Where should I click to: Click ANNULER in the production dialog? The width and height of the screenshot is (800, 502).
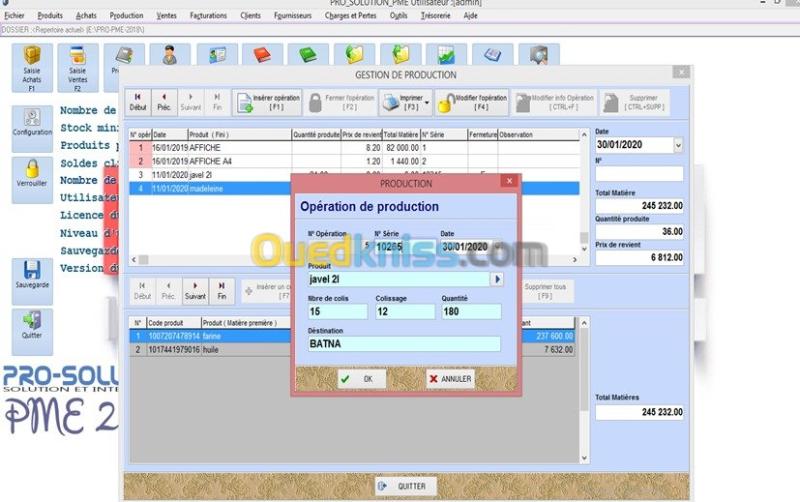tap(450, 379)
